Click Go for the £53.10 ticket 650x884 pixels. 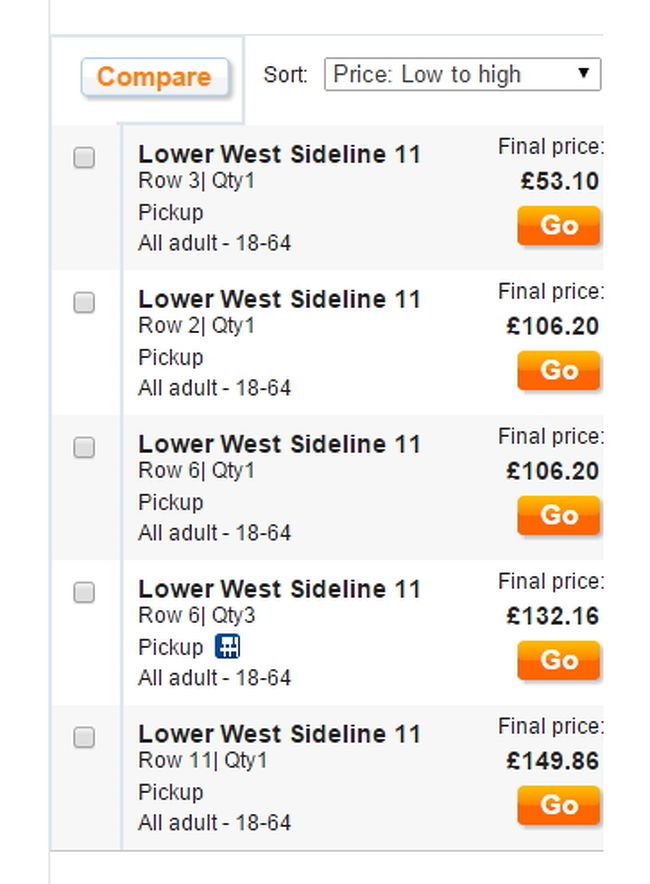point(558,226)
